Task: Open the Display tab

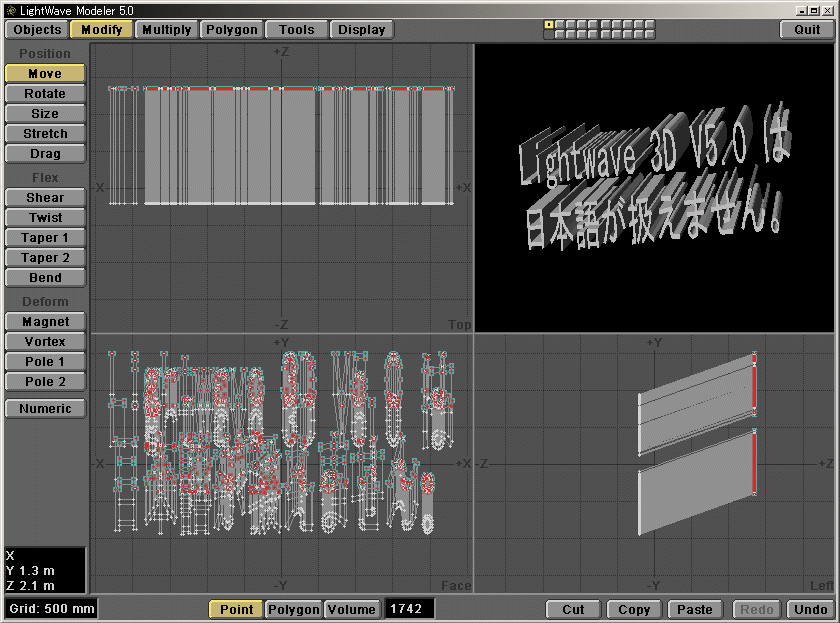Action: (362, 30)
